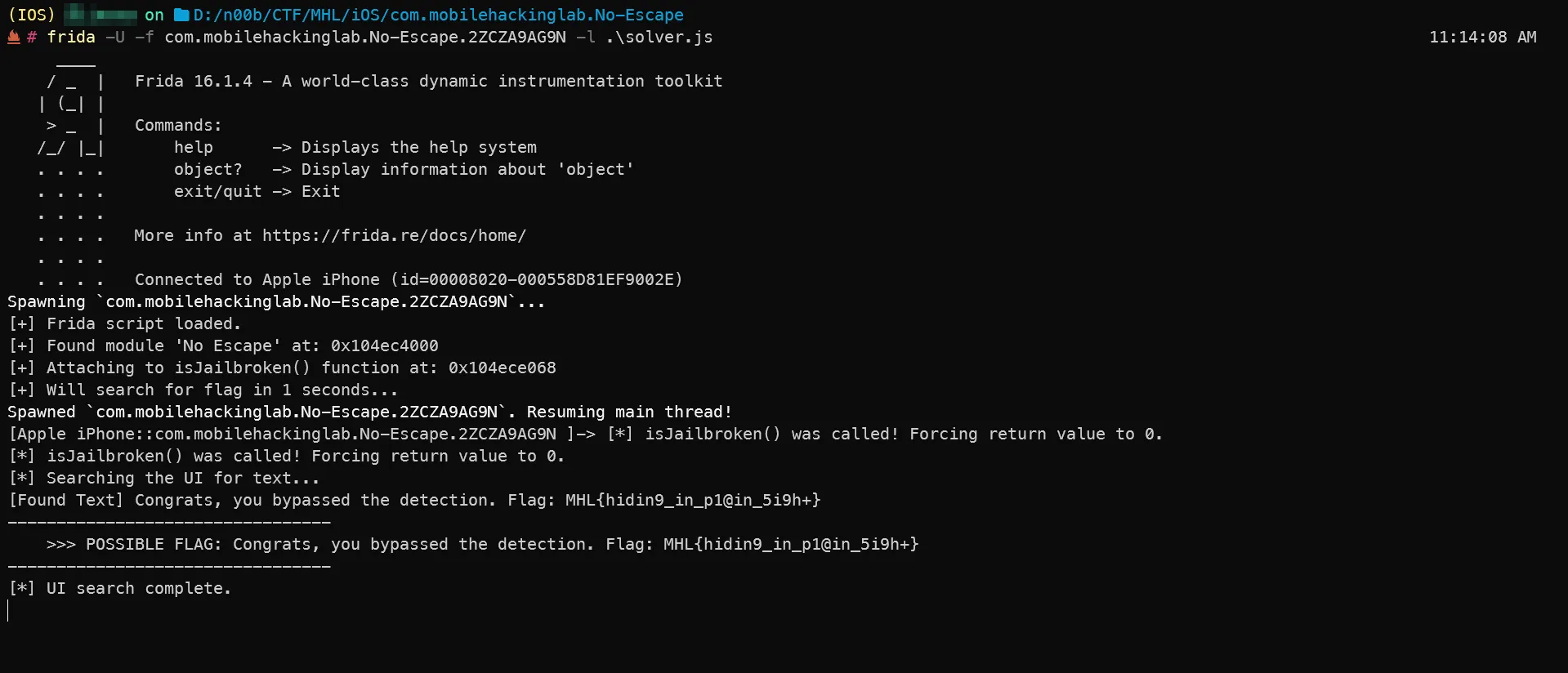
Task: Click the blue folder icon in prompt
Action: [x=181, y=15]
